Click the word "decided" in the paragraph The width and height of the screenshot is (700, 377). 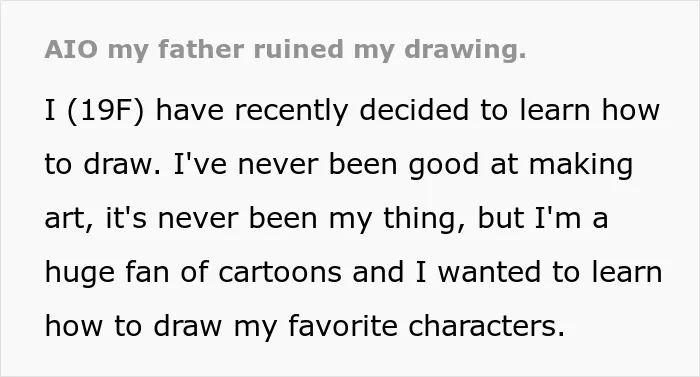[414, 110]
